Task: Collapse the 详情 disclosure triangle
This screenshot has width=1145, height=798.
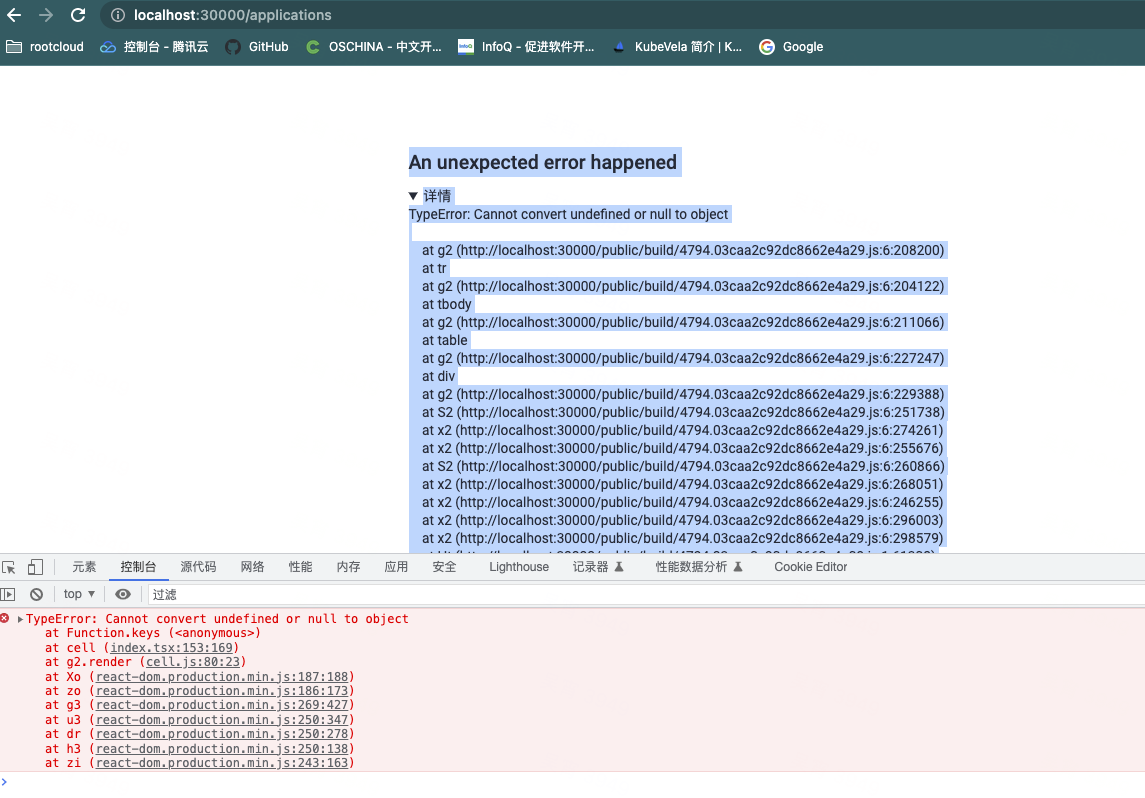Action: [x=413, y=196]
